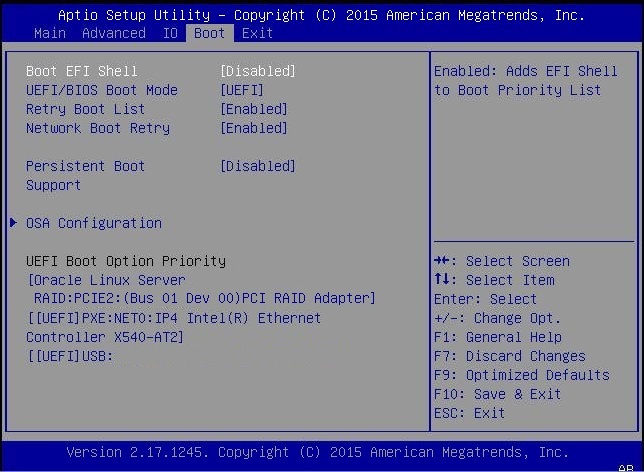Viewport: 644px width, 472px height.
Task: Click ESC: Exit hint
Action: point(469,413)
